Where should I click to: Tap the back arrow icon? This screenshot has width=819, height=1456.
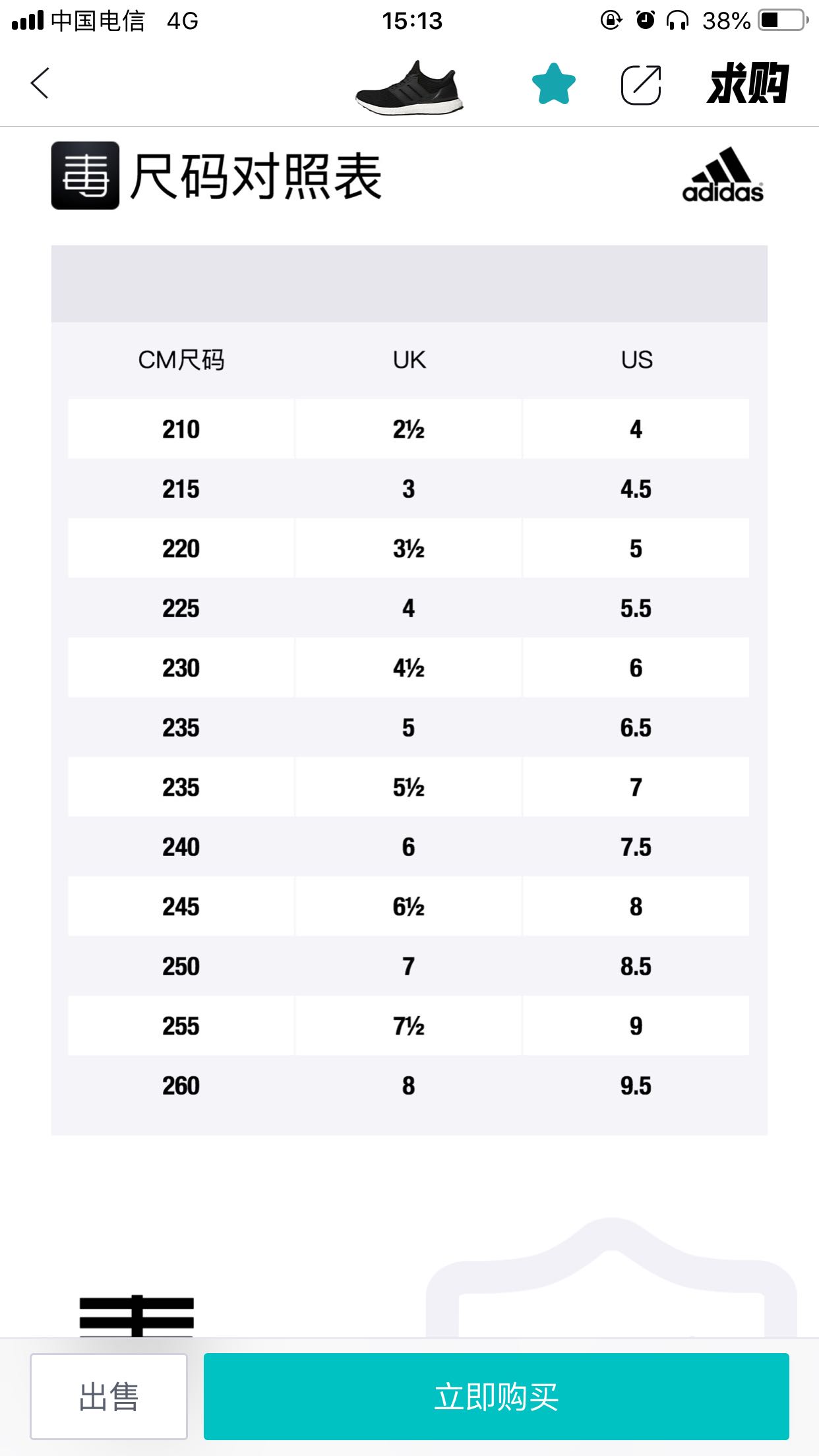click(40, 84)
